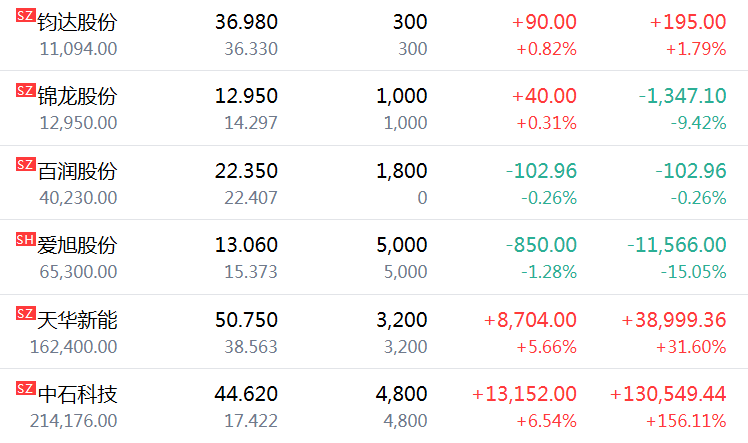Viewport: 748px width, 443px height.
Task: Open the 锦龙股份 holding details
Action: (77, 96)
